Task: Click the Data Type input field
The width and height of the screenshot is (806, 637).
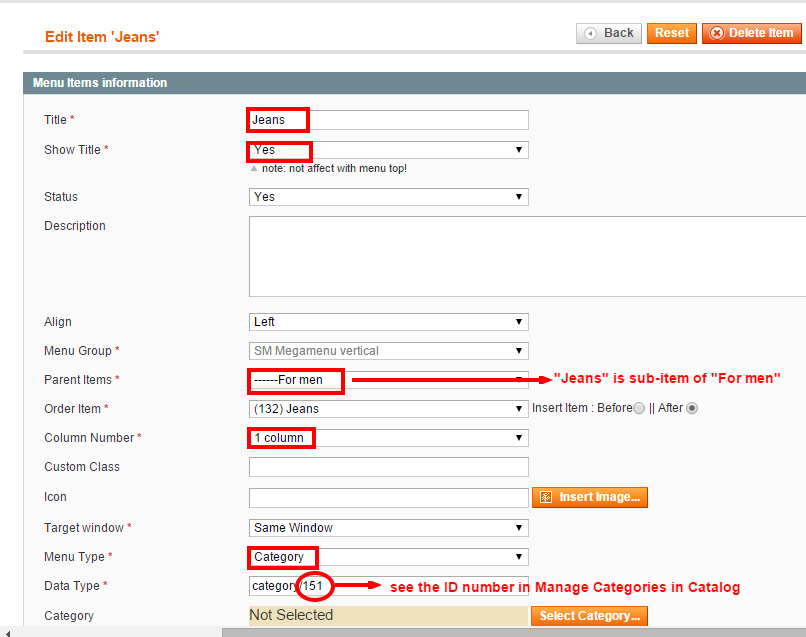Action: [x=389, y=586]
